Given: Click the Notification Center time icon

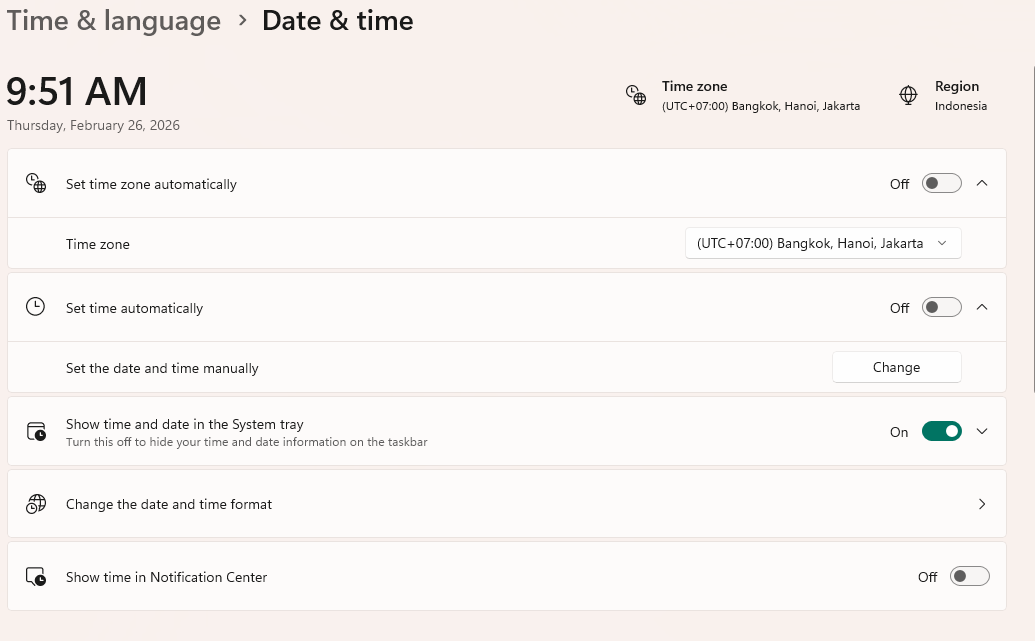Looking at the screenshot, I should (36, 577).
